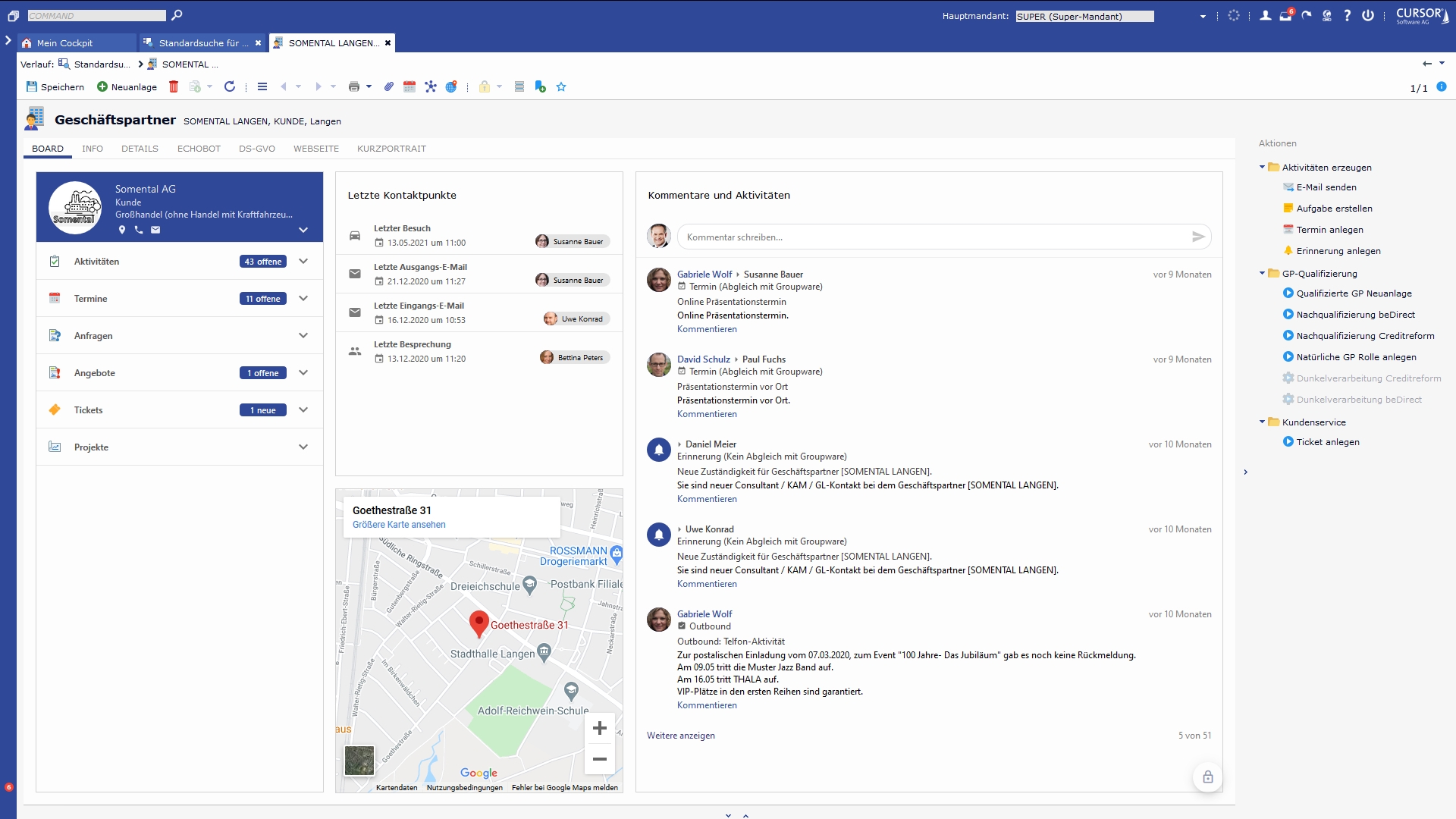This screenshot has width=1456, height=819.
Task: Click the lock icon below comments panel
Action: point(1208,777)
